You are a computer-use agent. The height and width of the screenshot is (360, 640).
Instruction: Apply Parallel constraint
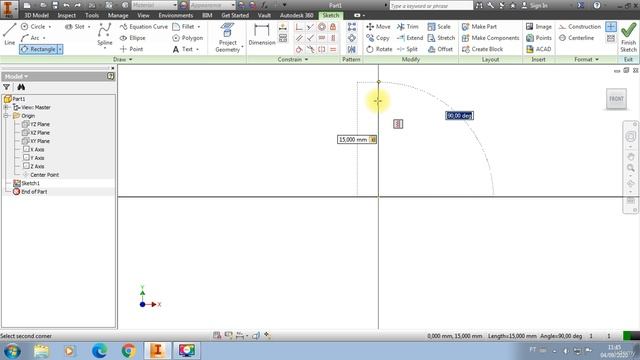(299, 38)
